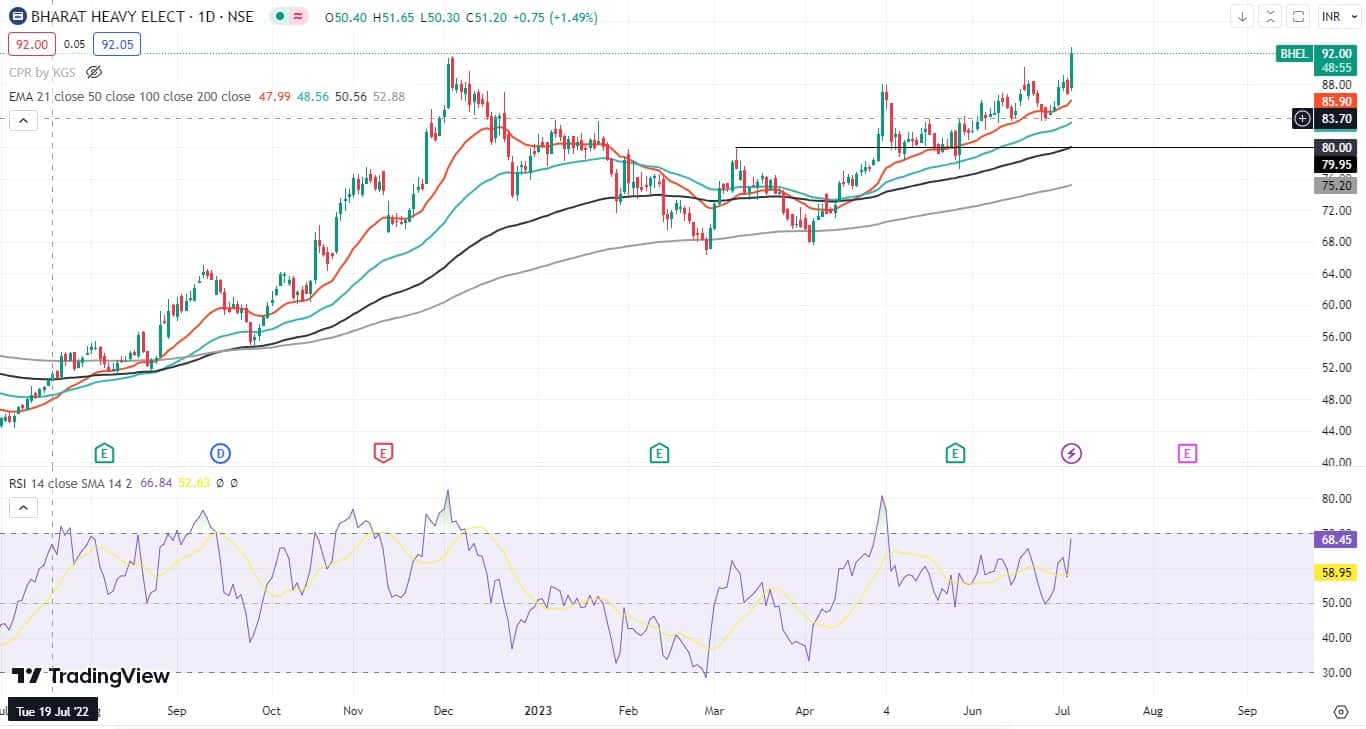Open the green earnings E marker near June
Screen dimensions: 1366x729
[955, 454]
